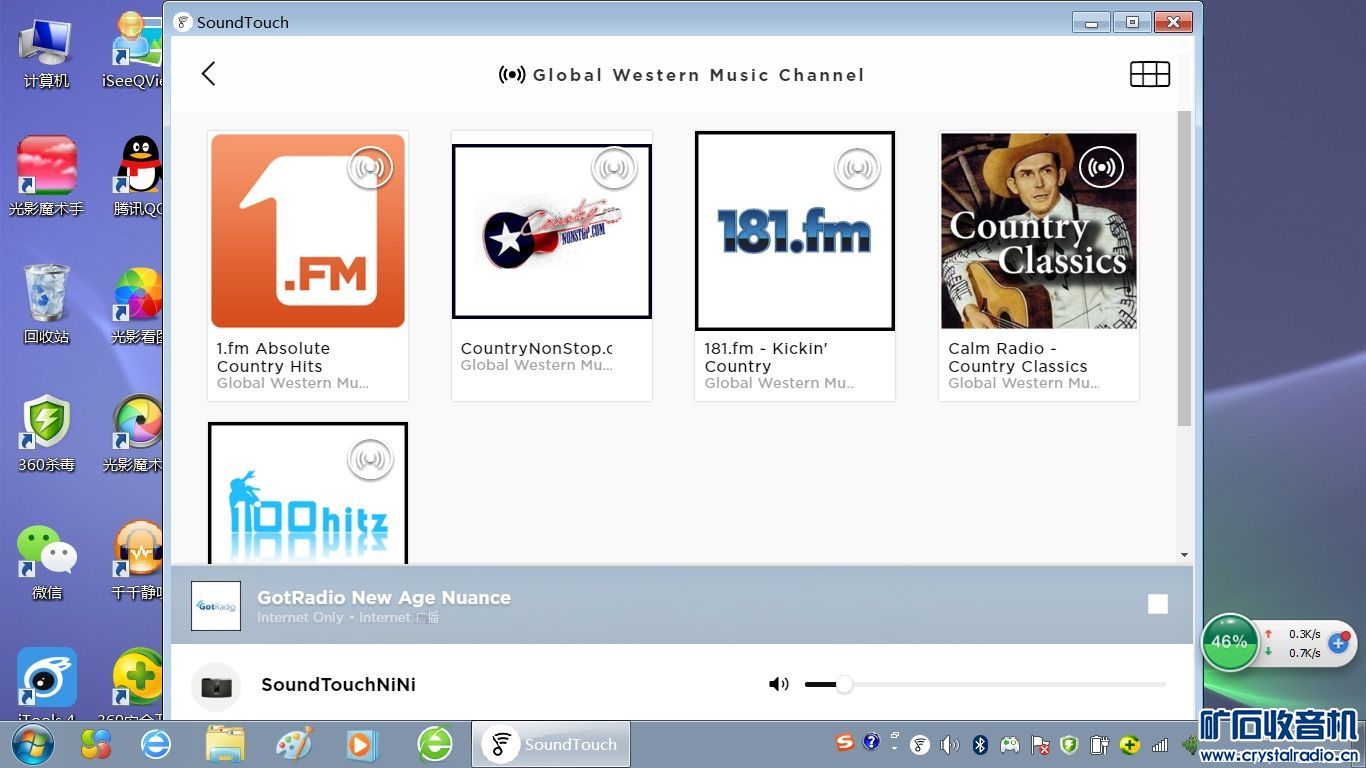1366x768 pixels.
Task: Play CountryNonStop station using its broadcast icon
Action: (614, 168)
